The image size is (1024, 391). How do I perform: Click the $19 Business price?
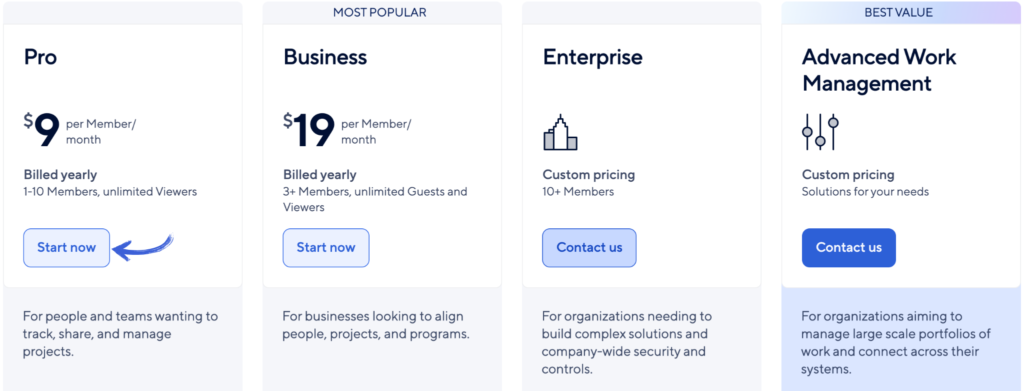coord(309,130)
